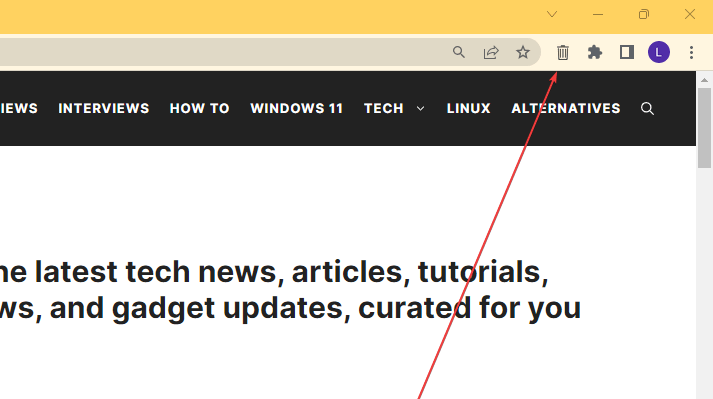This screenshot has width=713, height=399.
Task: Bookmark this page with the star icon
Action: (523, 52)
